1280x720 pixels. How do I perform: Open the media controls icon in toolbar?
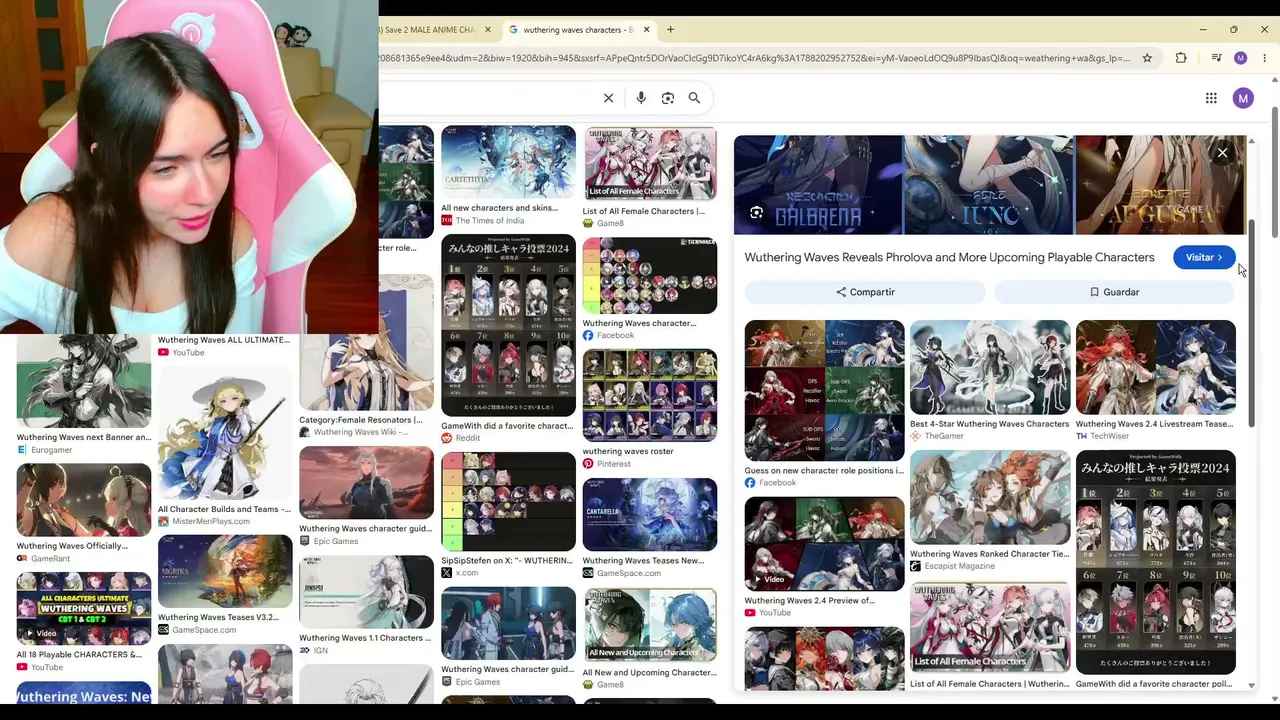click(1216, 58)
